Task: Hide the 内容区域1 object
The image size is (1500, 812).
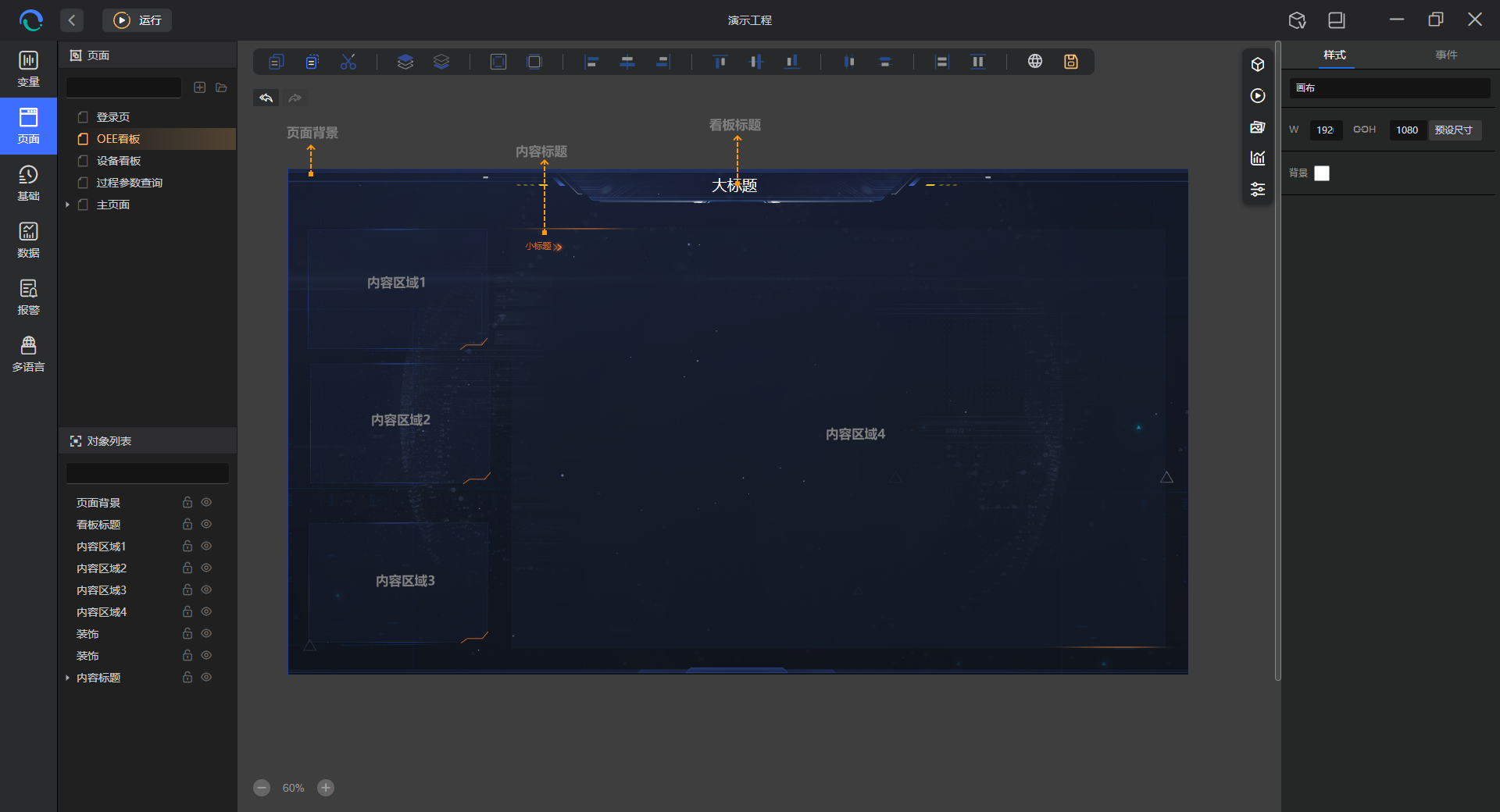Action: [206, 547]
